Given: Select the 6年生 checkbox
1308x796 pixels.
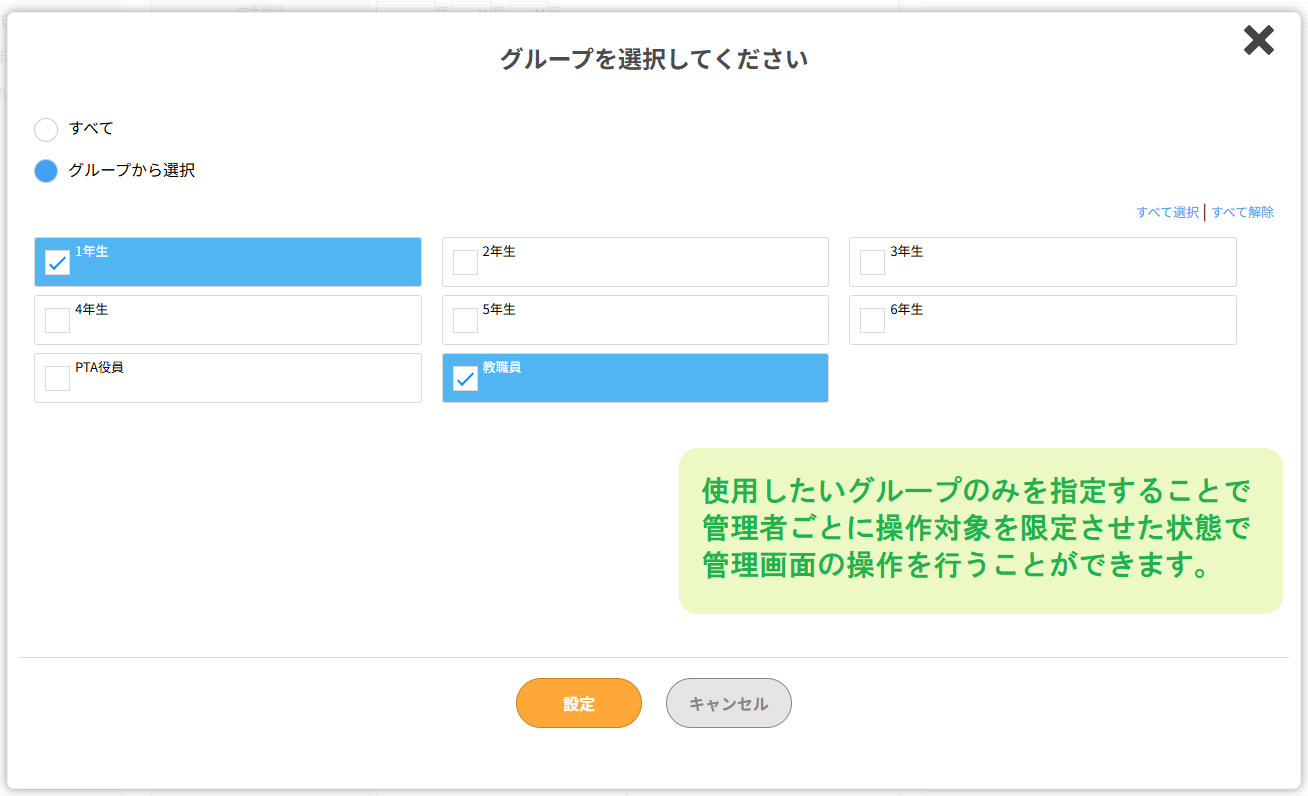Looking at the screenshot, I should click(x=872, y=321).
